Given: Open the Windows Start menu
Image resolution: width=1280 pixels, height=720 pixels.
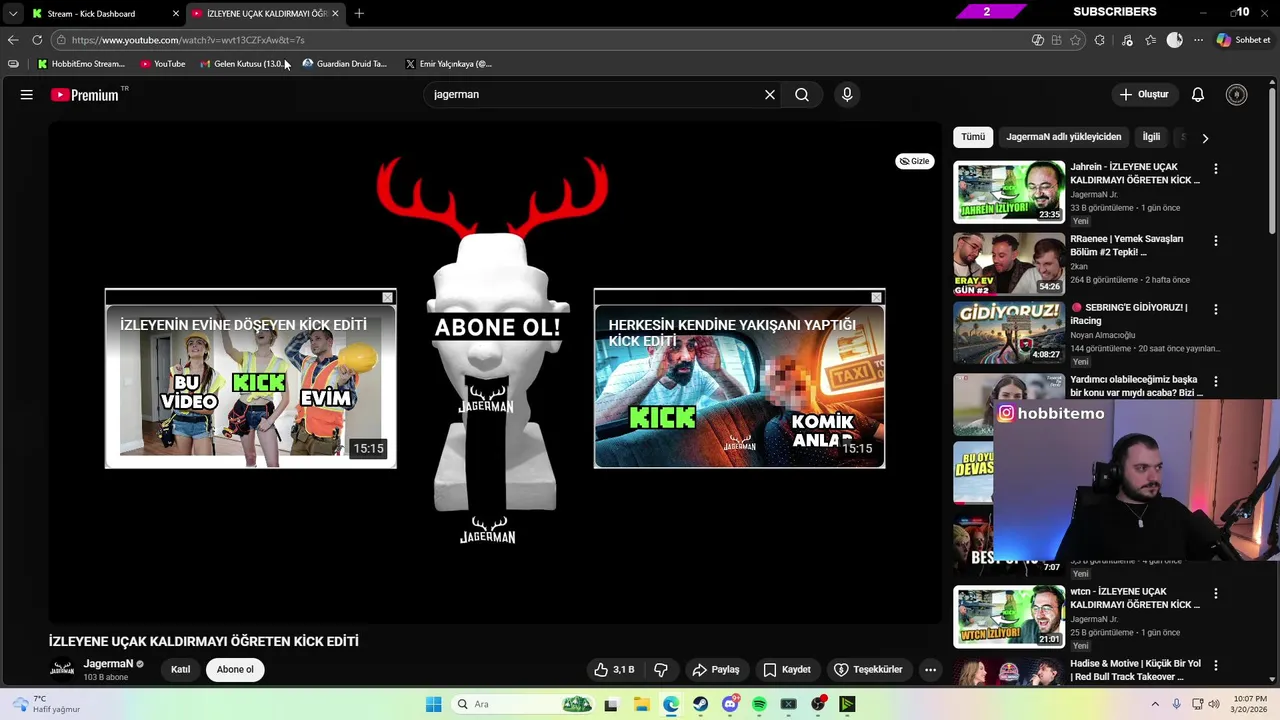Looking at the screenshot, I should click(x=433, y=704).
